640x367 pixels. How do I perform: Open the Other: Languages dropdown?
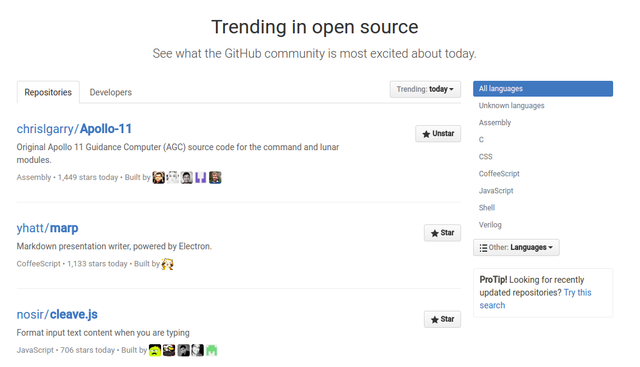point(516,247)
